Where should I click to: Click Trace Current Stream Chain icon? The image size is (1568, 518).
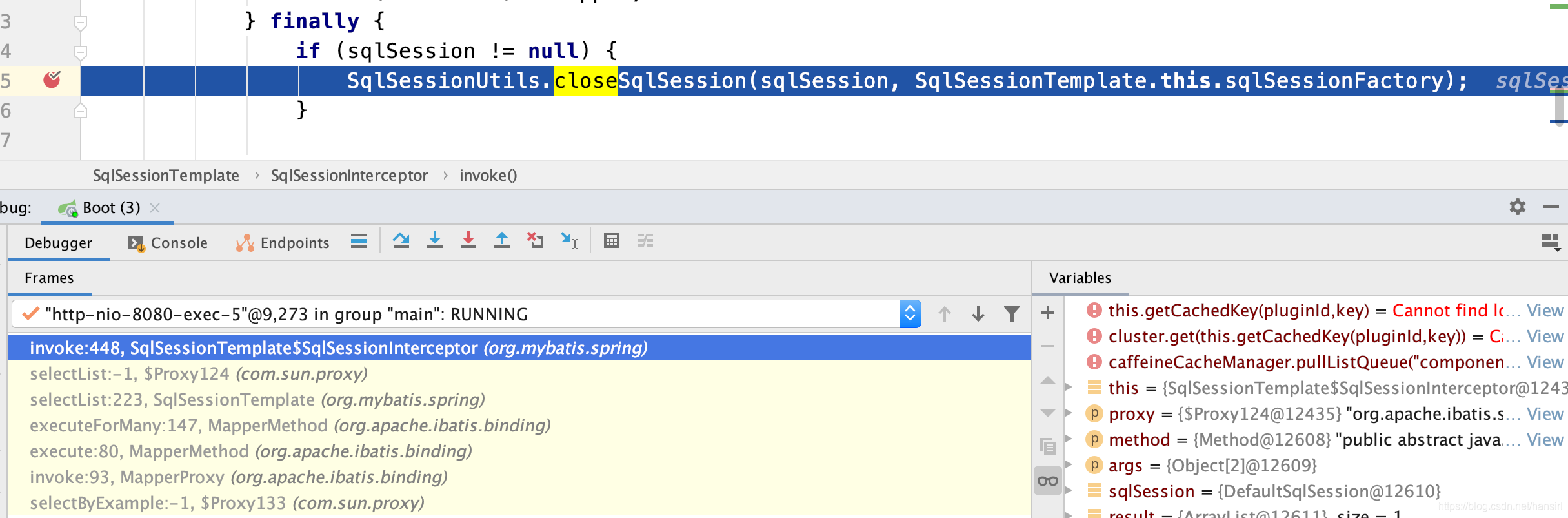coord(645,241)
